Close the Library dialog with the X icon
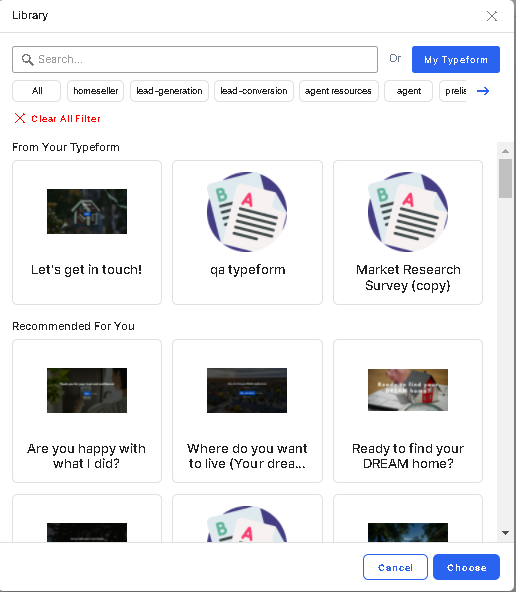 491,16
